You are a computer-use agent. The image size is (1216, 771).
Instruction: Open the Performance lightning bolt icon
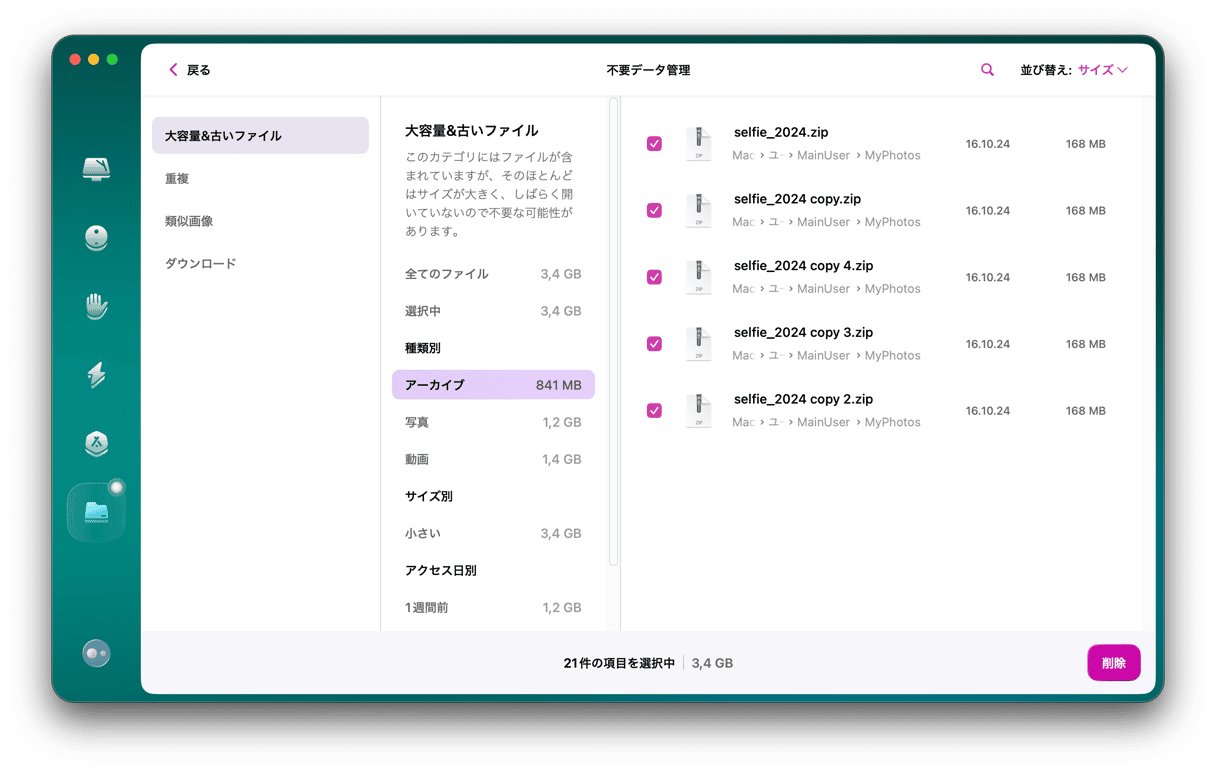[x=96, y=375]
